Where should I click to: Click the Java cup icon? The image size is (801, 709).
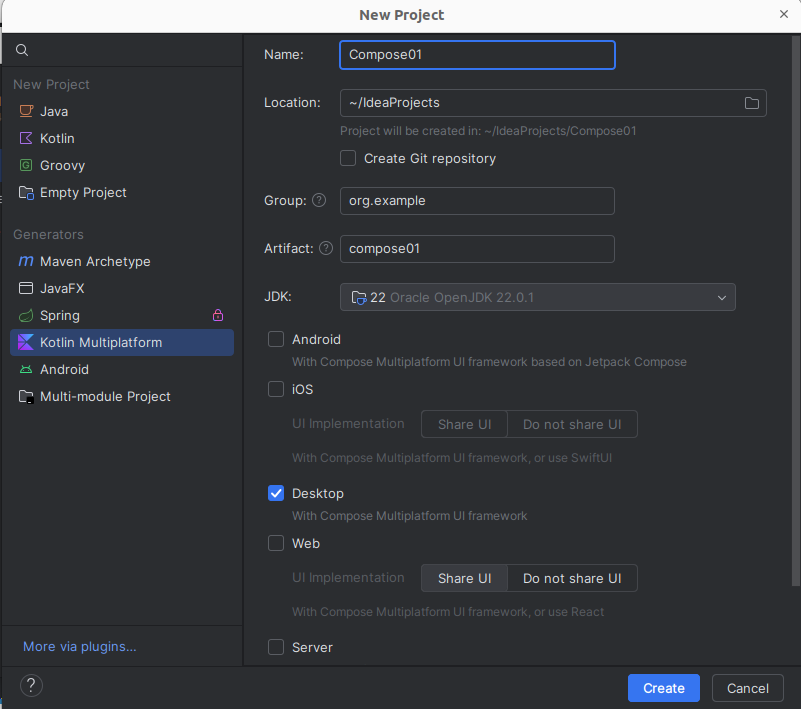(x=26, y=111)
